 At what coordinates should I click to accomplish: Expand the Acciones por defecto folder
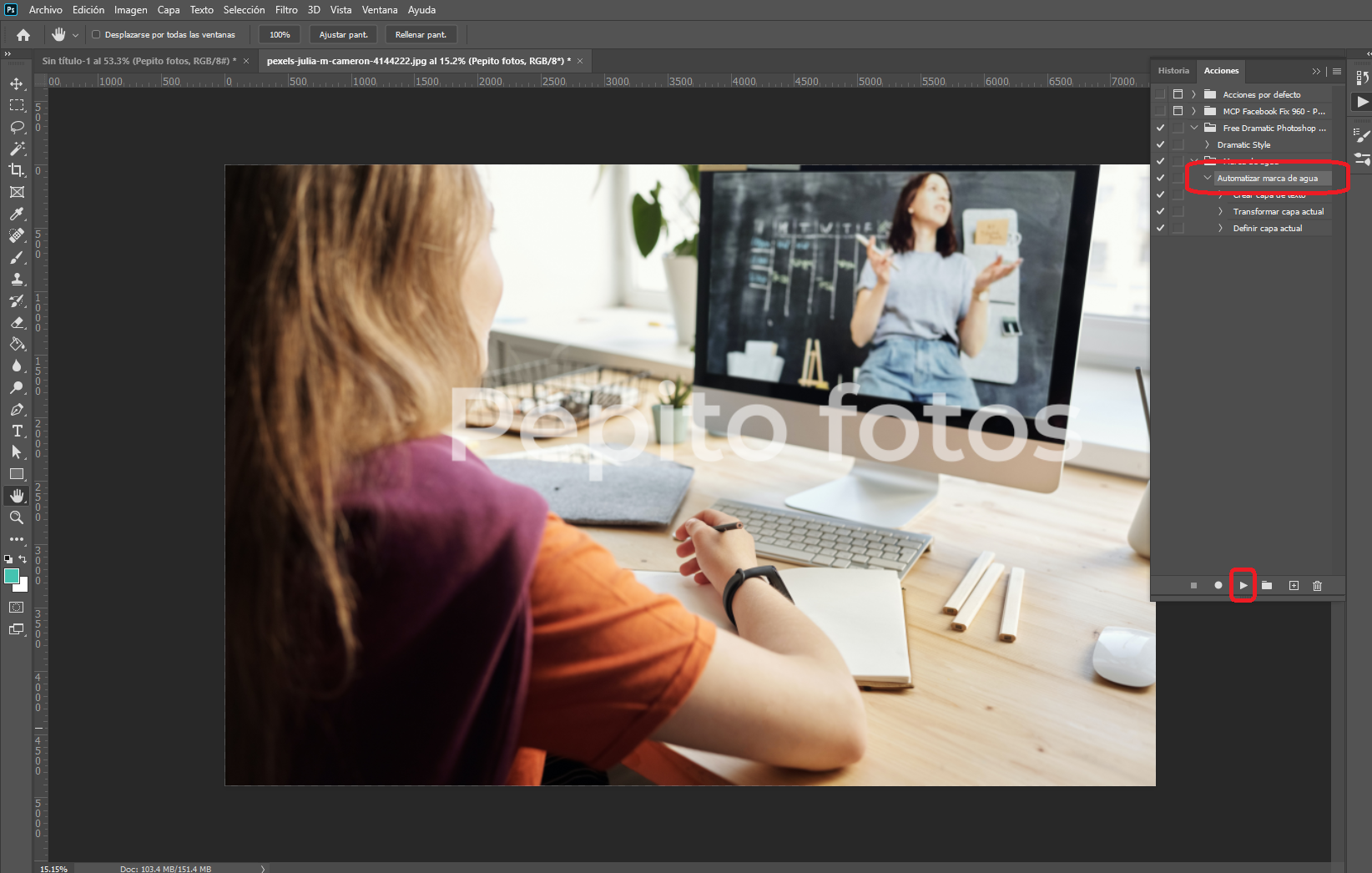(x=1193, y=95)
